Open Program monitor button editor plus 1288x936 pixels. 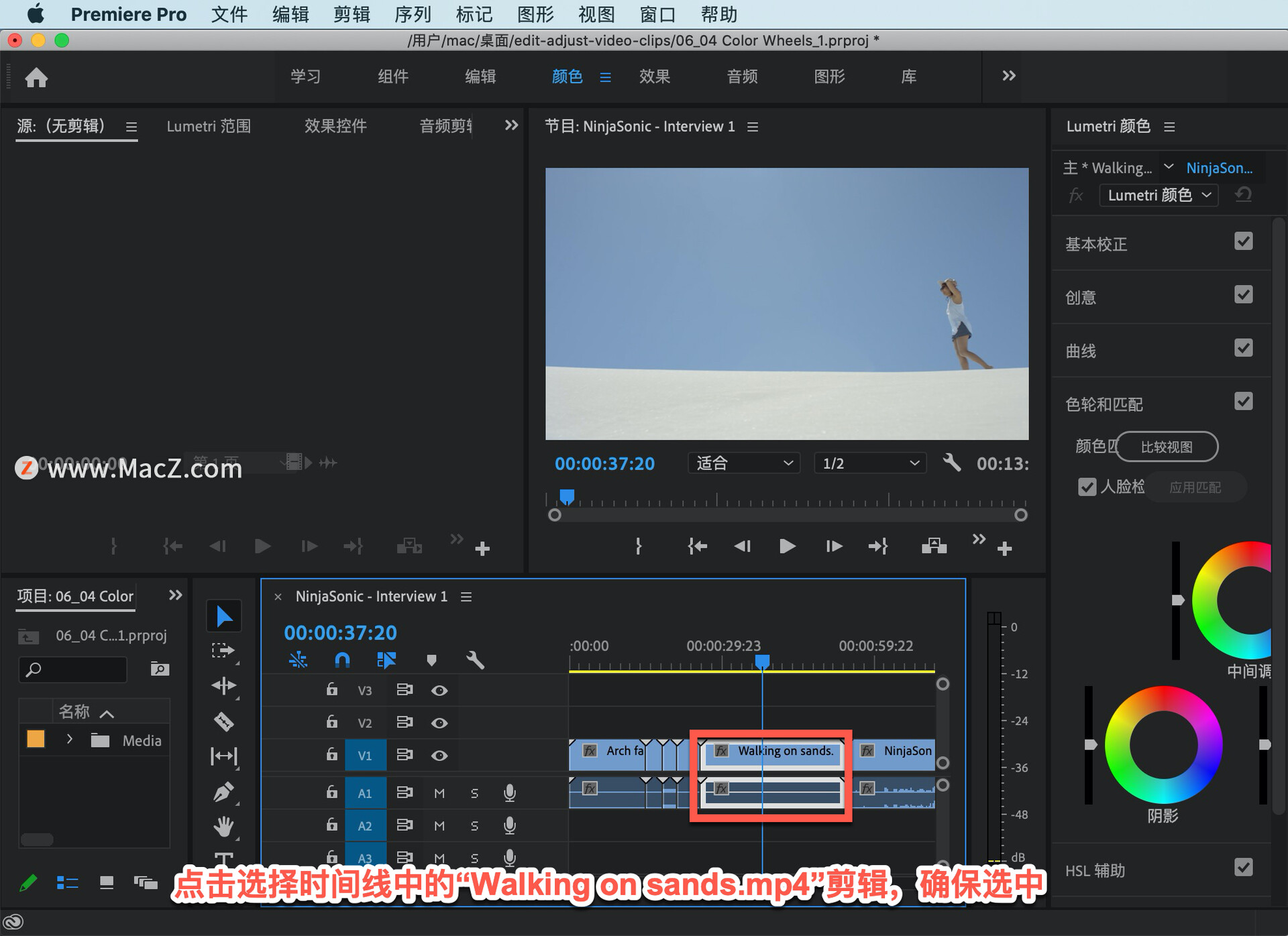(x=1004, y=549)
